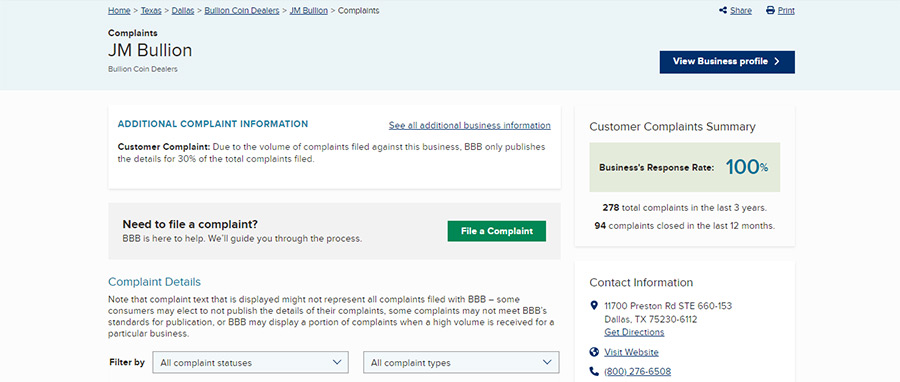Click the Filter by label
This screenshot has width=900, height=382.
click(127, 362)
